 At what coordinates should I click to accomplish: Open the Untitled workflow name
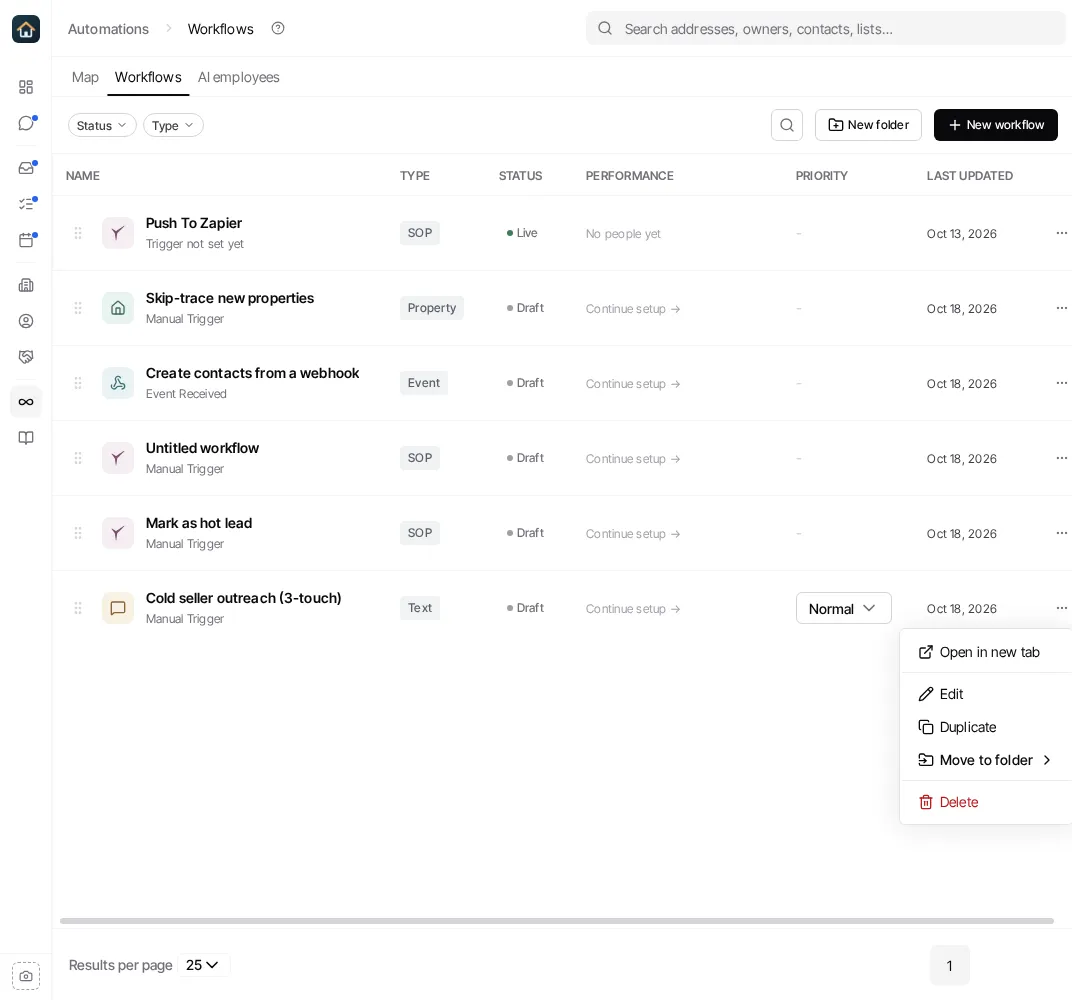pos(202,448)
